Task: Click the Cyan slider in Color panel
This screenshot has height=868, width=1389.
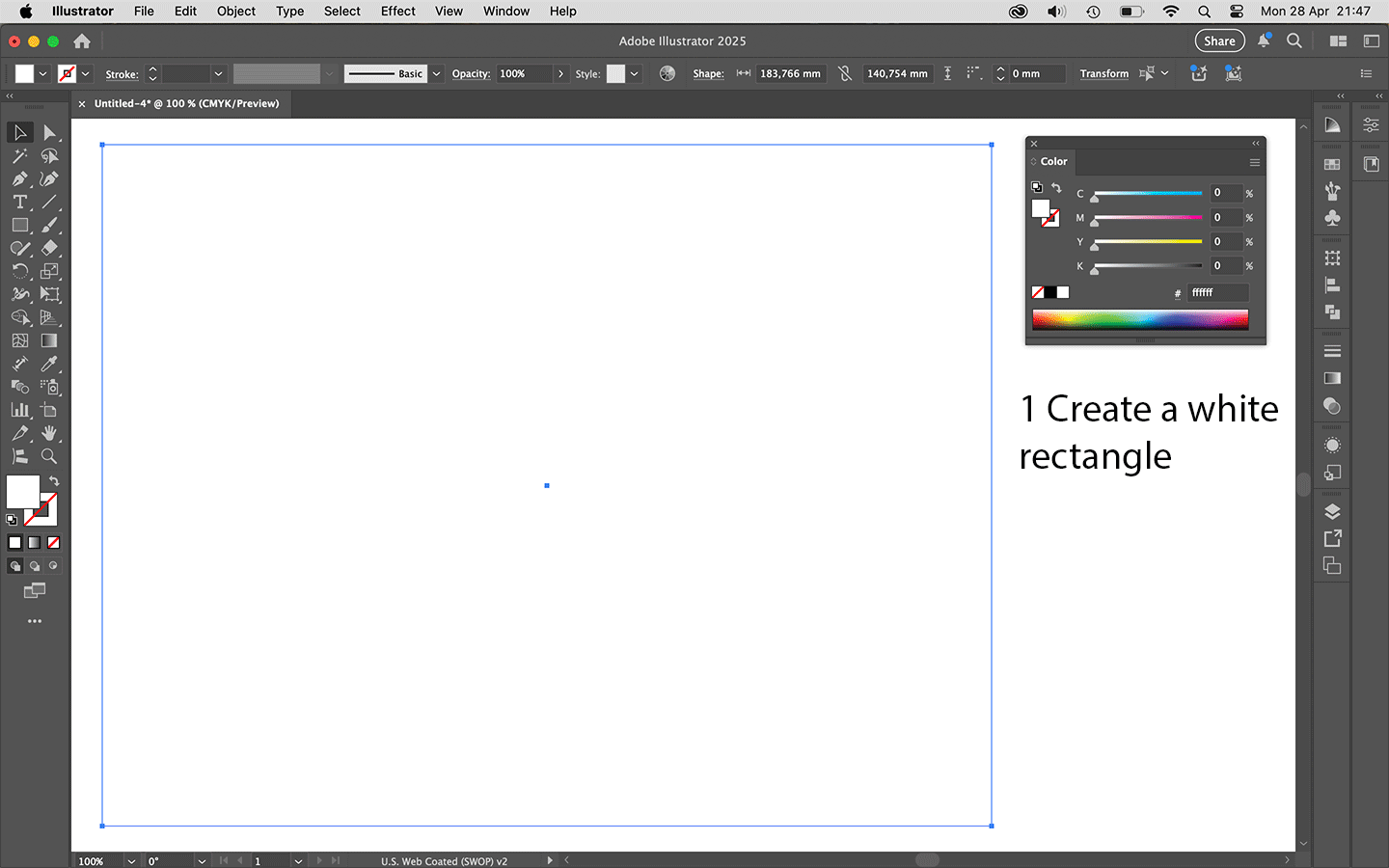Action: pyautogui.click(x=1148, y=194)
